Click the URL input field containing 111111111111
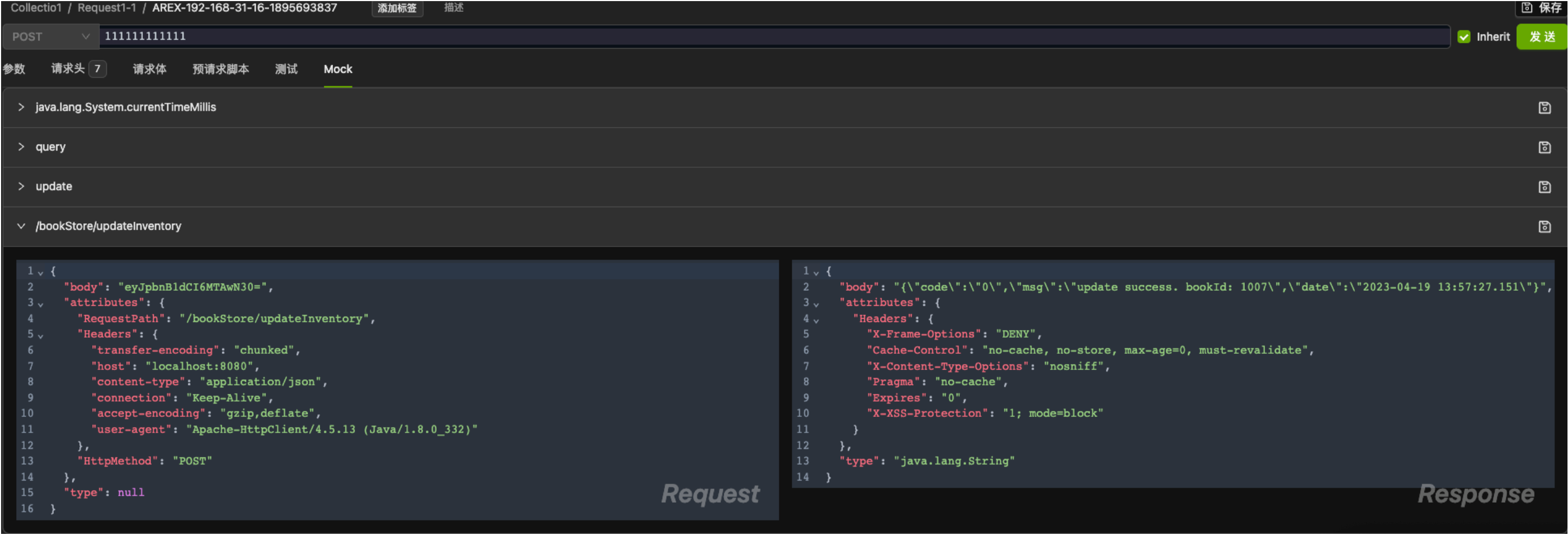 point(774,37)
